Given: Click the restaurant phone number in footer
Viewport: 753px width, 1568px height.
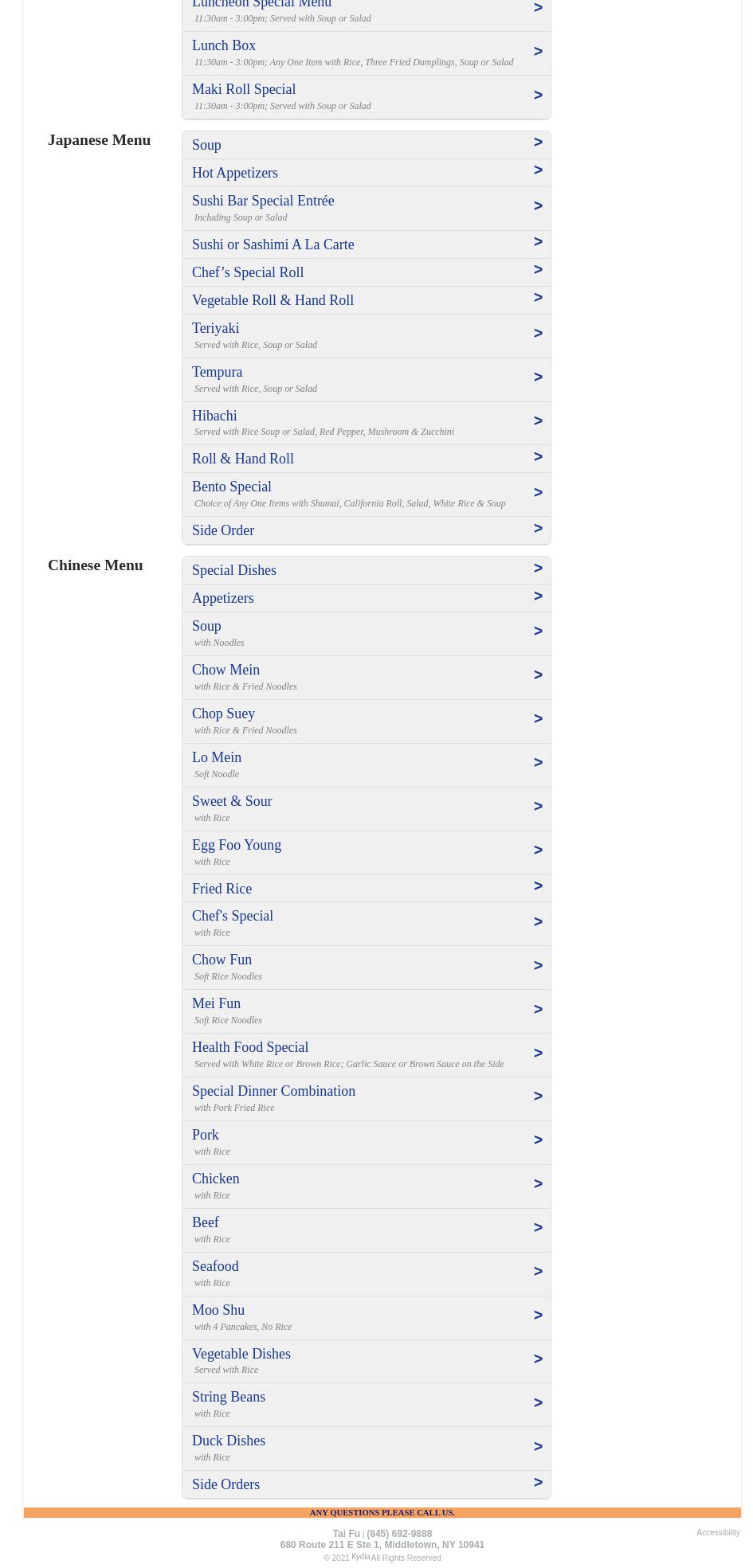Looking at the screenshot, I should pyautogui.click(x=399, y=1534).
